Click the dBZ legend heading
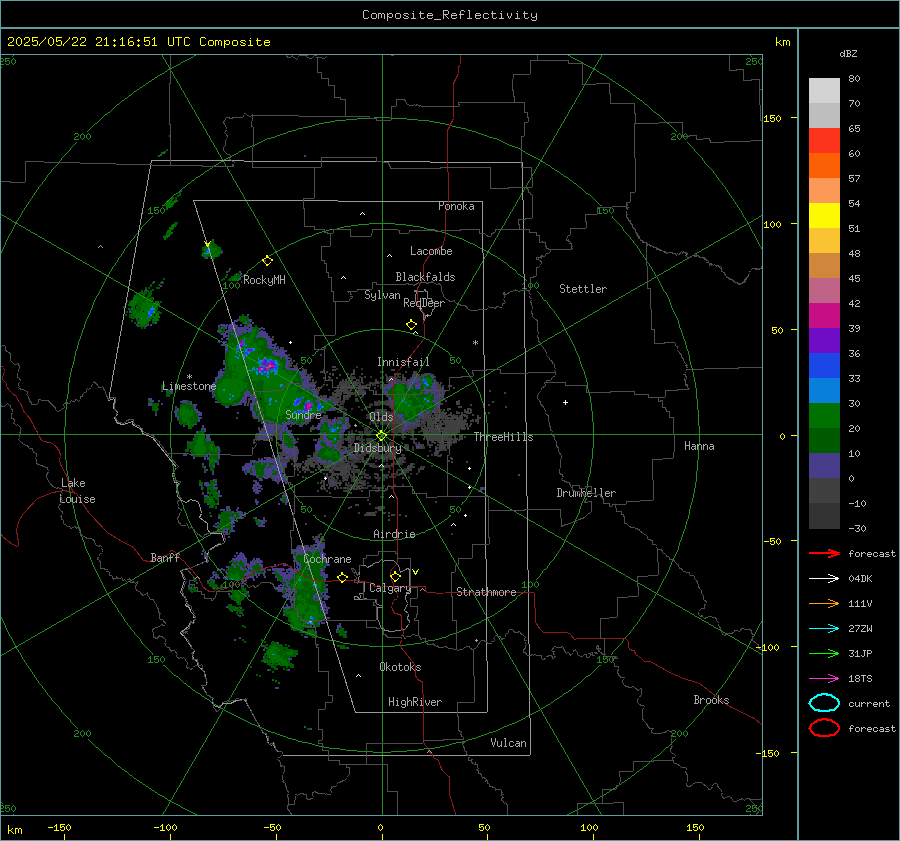Image resolution: width=900 pixels, height=841 pixels. tap(848, 54)
